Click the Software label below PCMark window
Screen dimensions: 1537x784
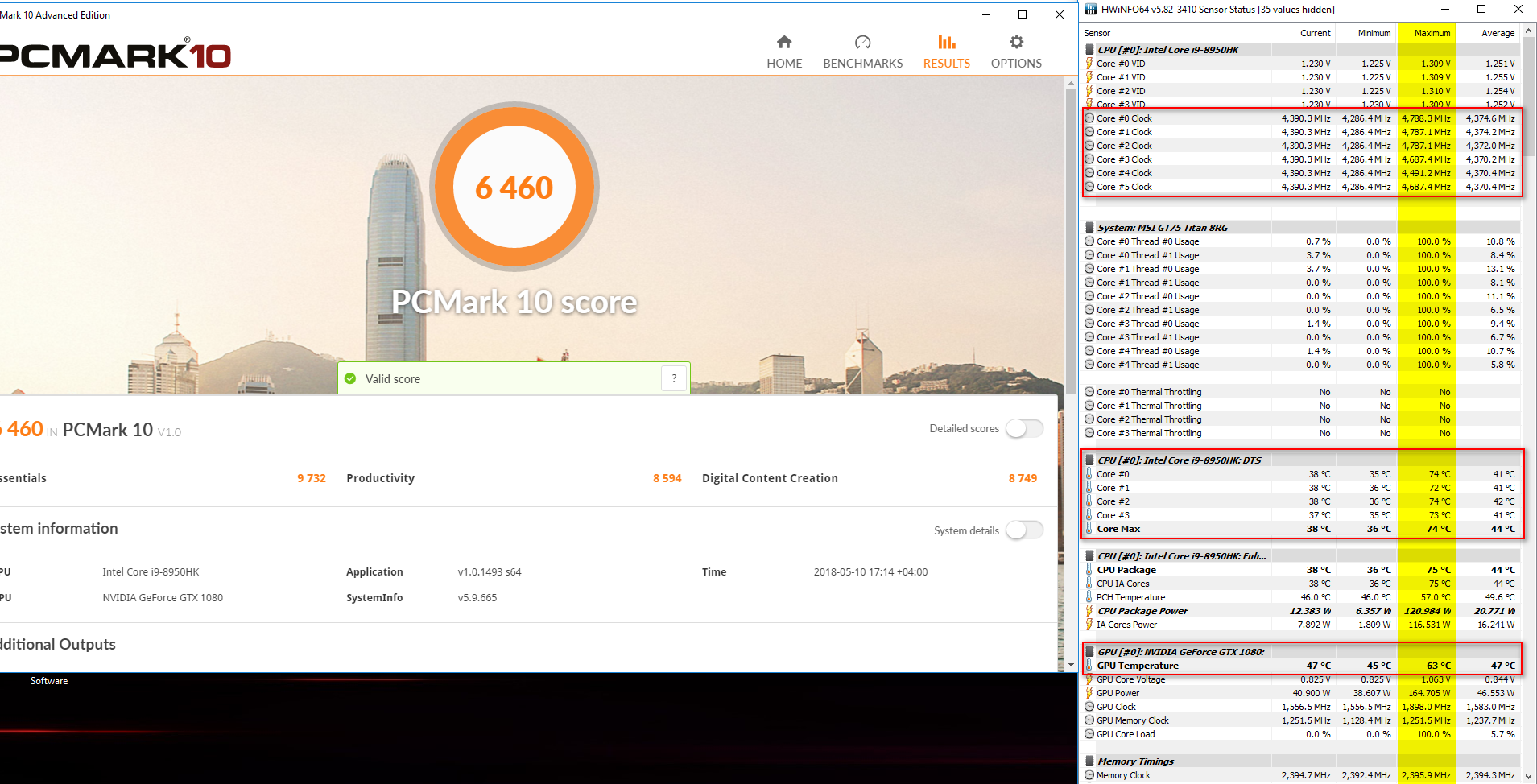49,681
